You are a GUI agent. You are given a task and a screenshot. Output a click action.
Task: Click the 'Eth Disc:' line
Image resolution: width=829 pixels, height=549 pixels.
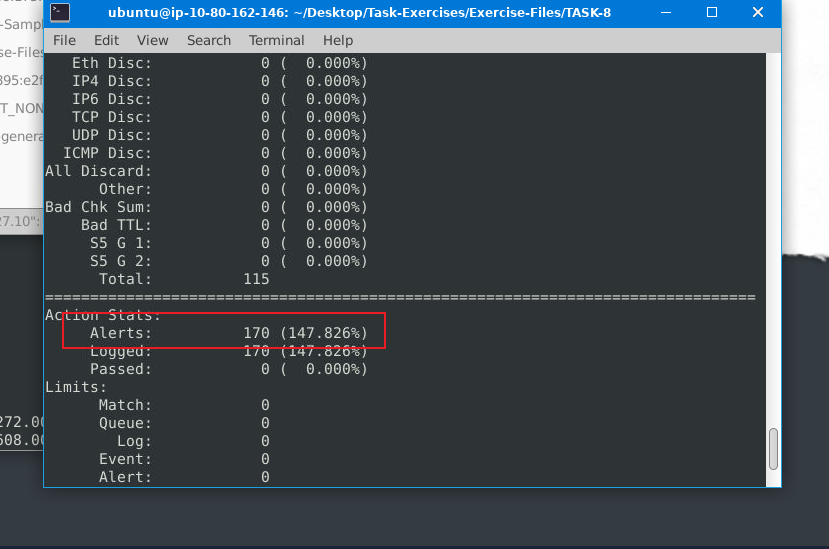pos(219,63)
